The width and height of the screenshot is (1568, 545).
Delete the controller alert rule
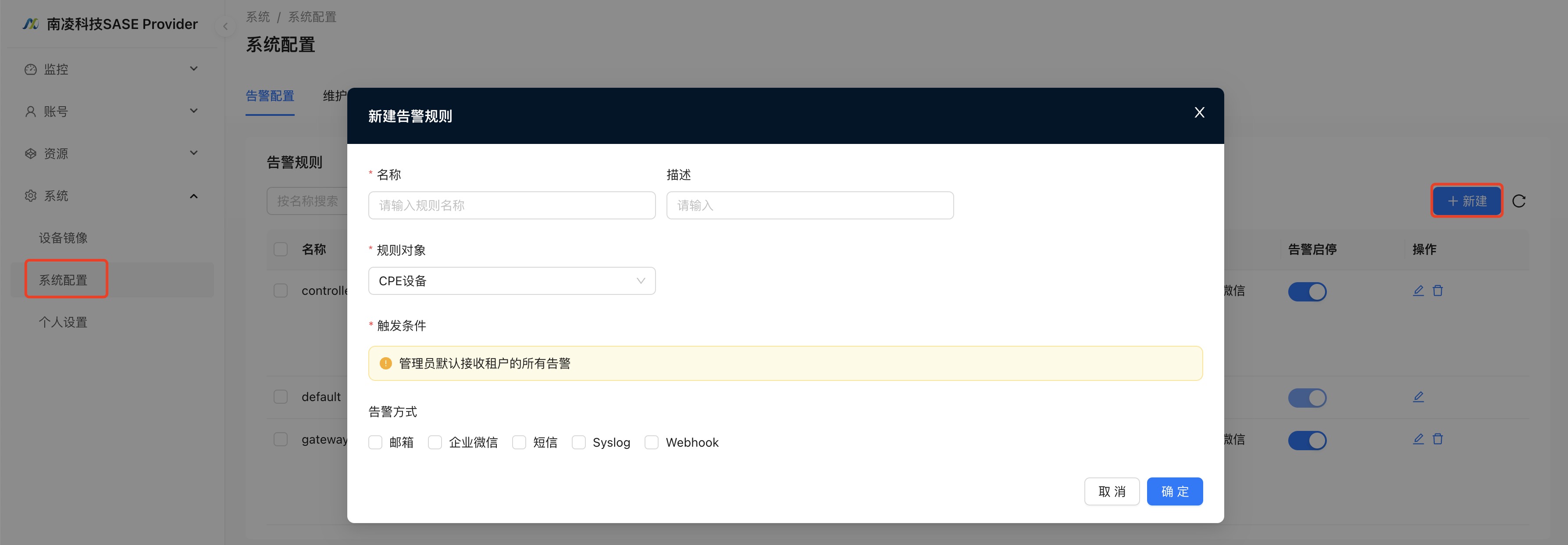pos(1438,290)
